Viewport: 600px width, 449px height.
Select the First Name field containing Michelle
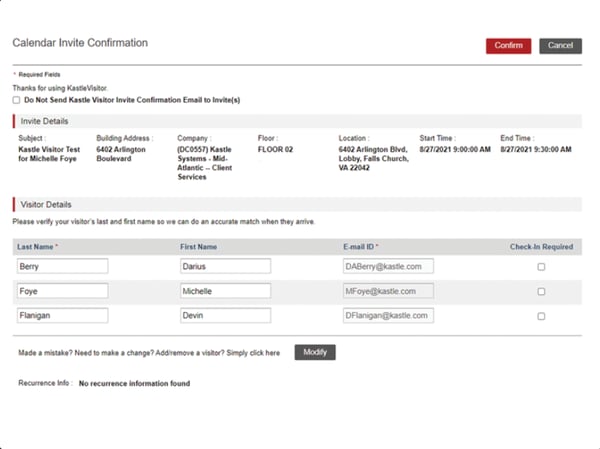pos(225,291)
